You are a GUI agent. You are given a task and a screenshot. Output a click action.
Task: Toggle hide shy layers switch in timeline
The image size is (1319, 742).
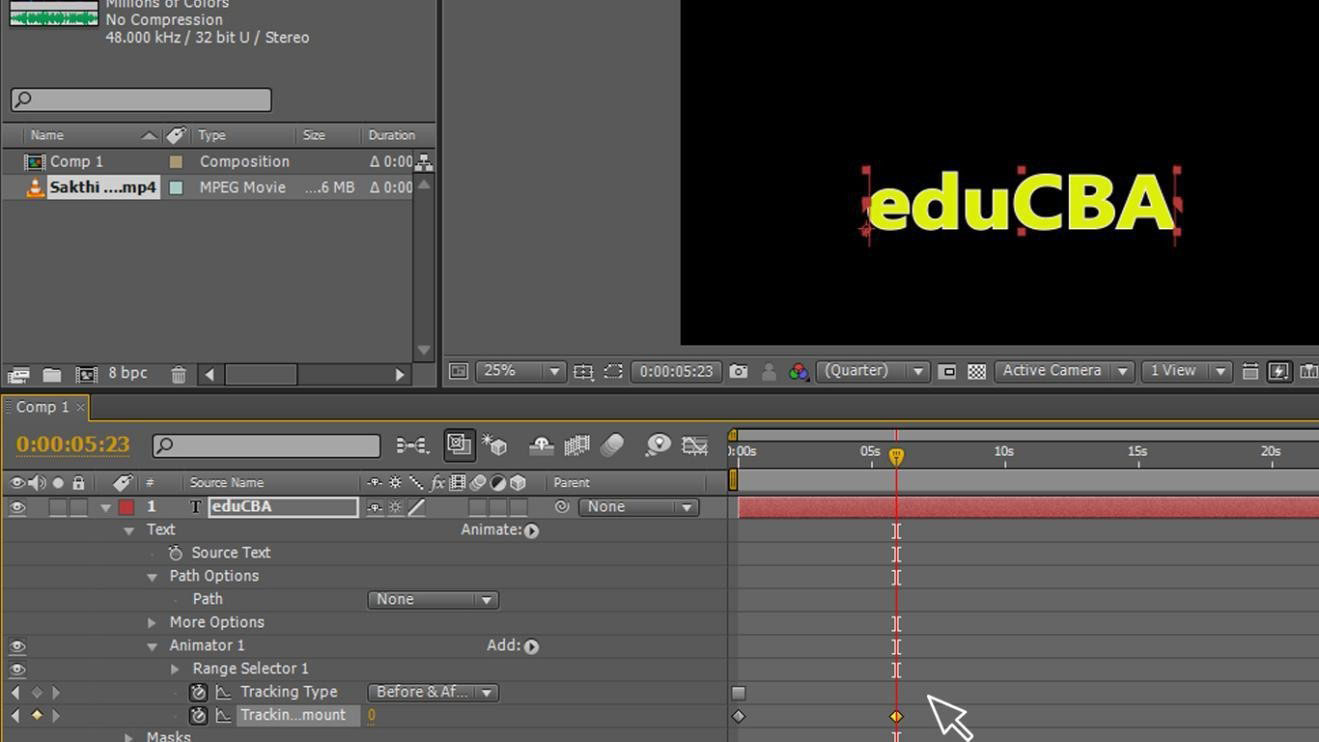541,445
